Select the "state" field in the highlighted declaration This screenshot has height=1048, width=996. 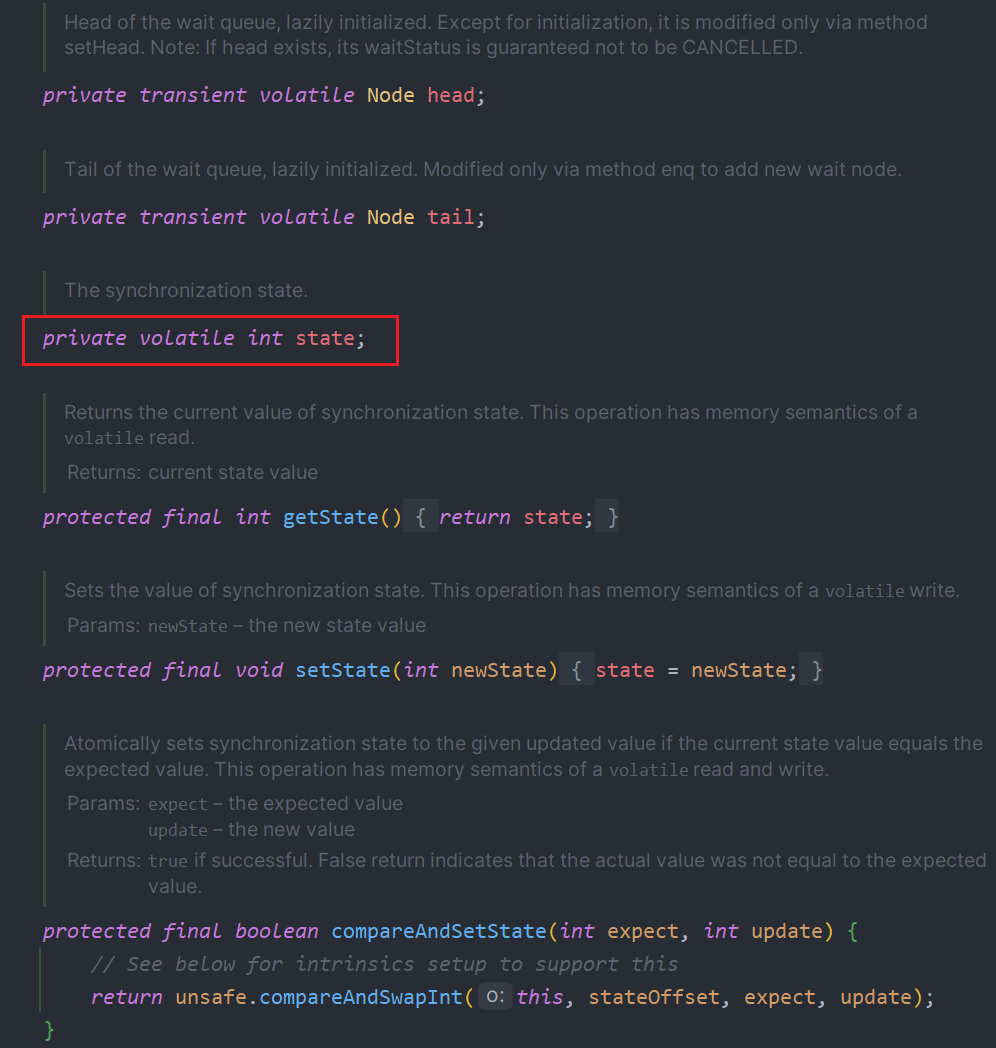click(x=325, y=339)
